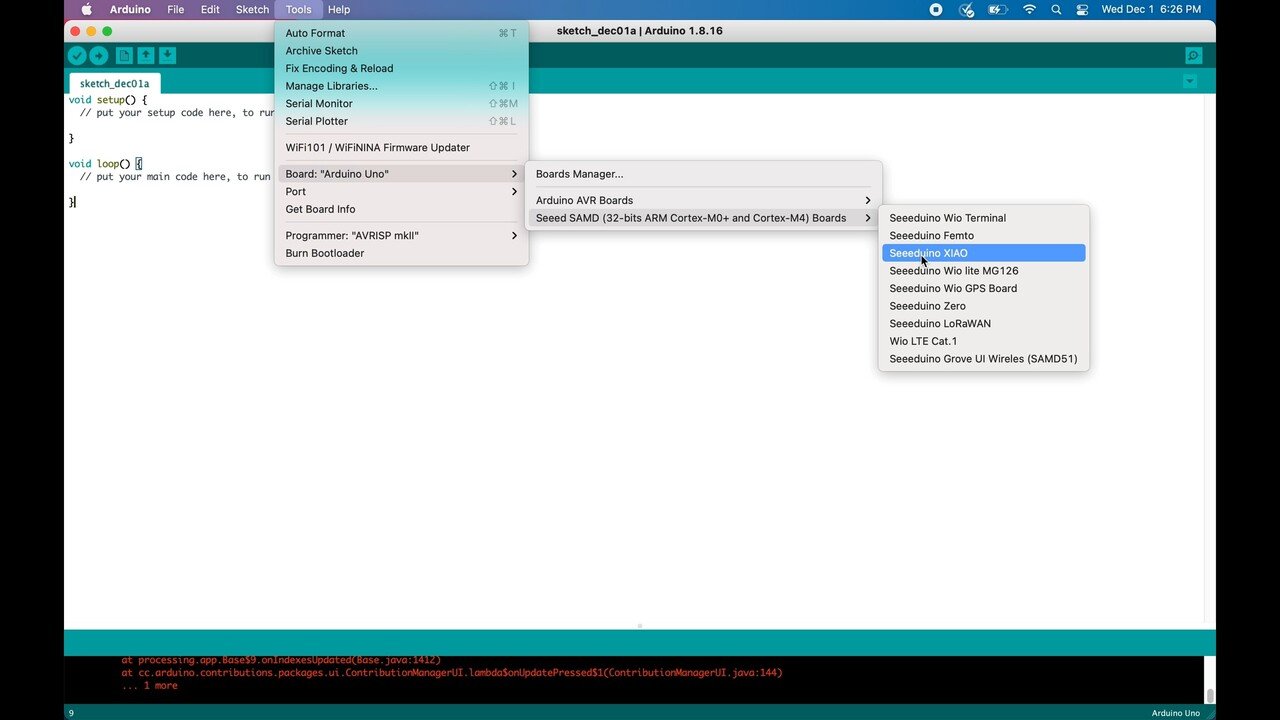The width and height of the screenshot is (1280, 720).
Task: Click the "void setup() {" code line
Action: pyautogui.click(x=108, y=100)
